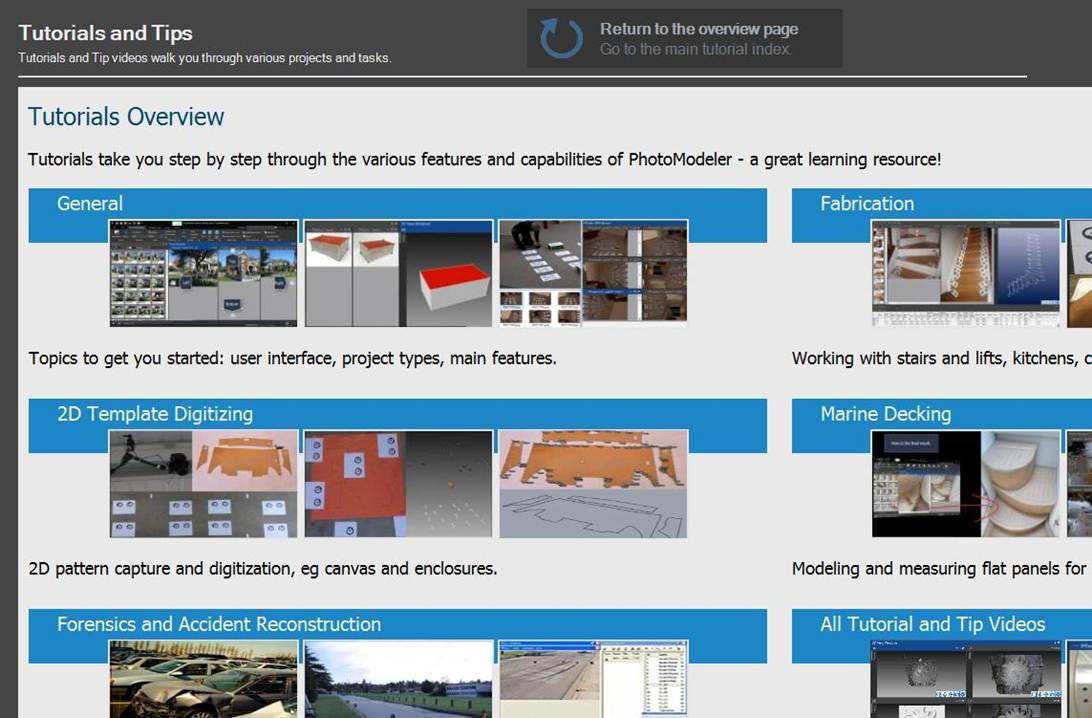The image size is (1092, 718).
Task: Click Return to the overview page
Action: 698,29
